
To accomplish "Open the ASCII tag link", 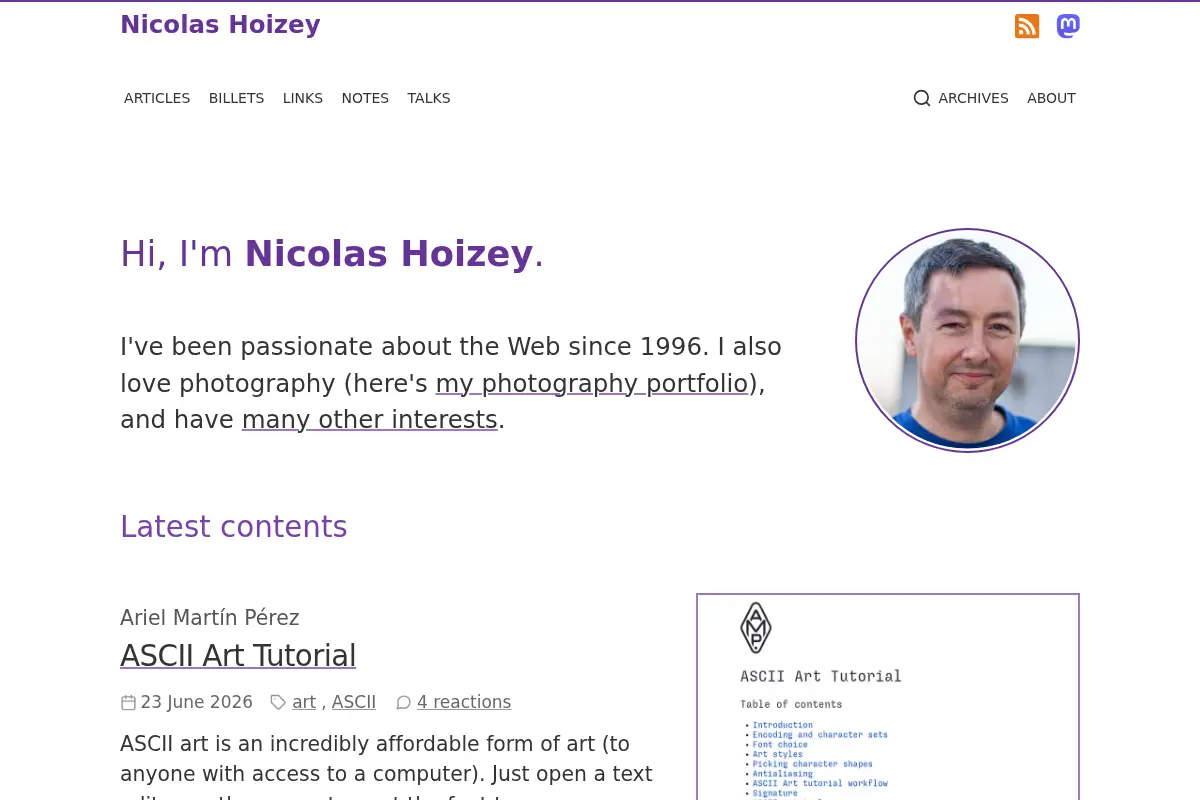I will click(x=354, y=702).
